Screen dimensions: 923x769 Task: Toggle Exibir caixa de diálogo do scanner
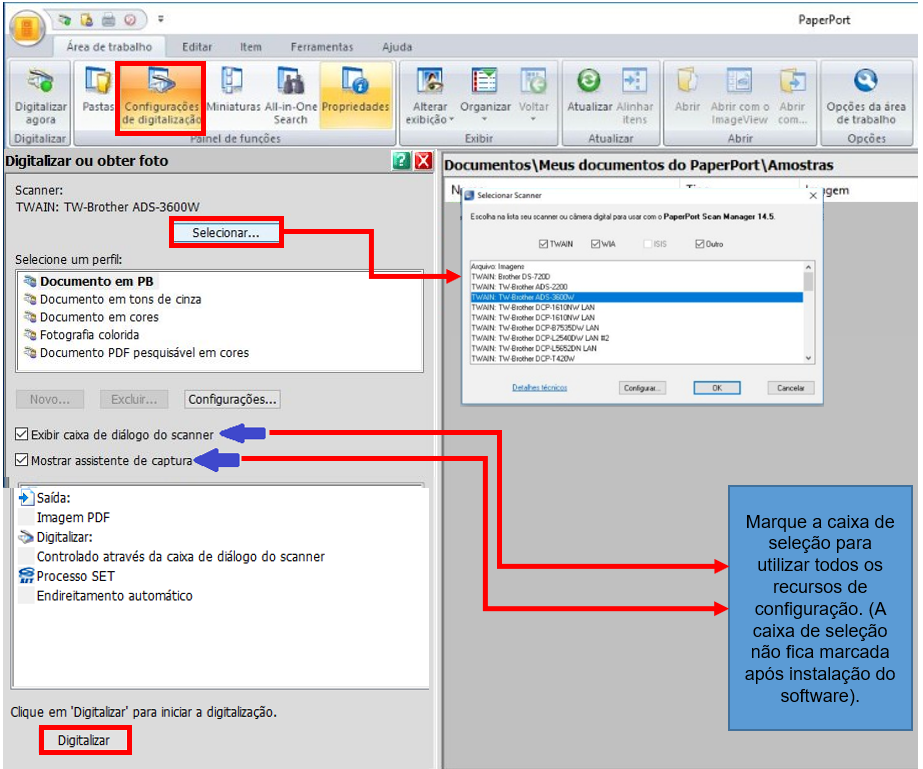[22, 435]
